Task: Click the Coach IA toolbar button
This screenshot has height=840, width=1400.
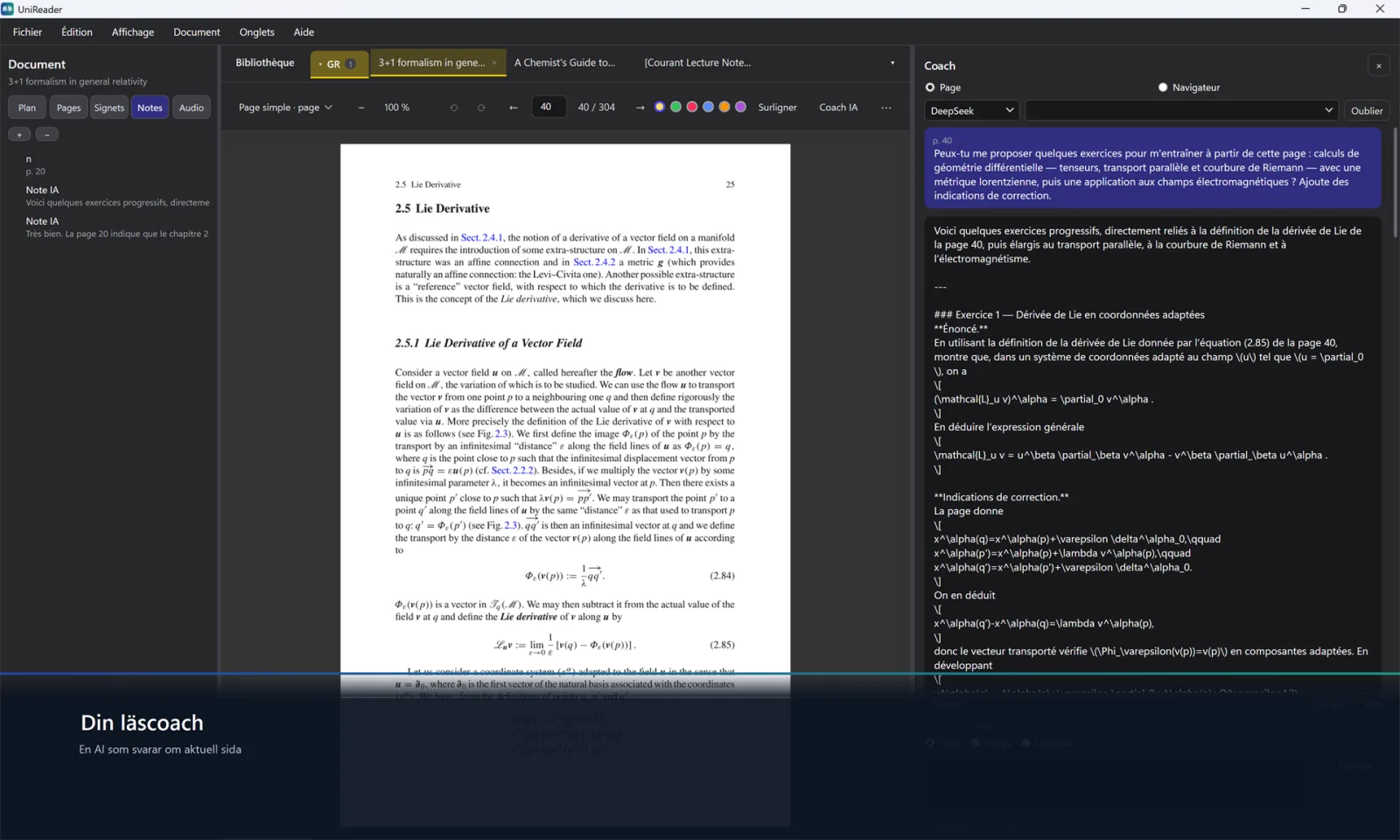Action: click(x=838, y=108)
